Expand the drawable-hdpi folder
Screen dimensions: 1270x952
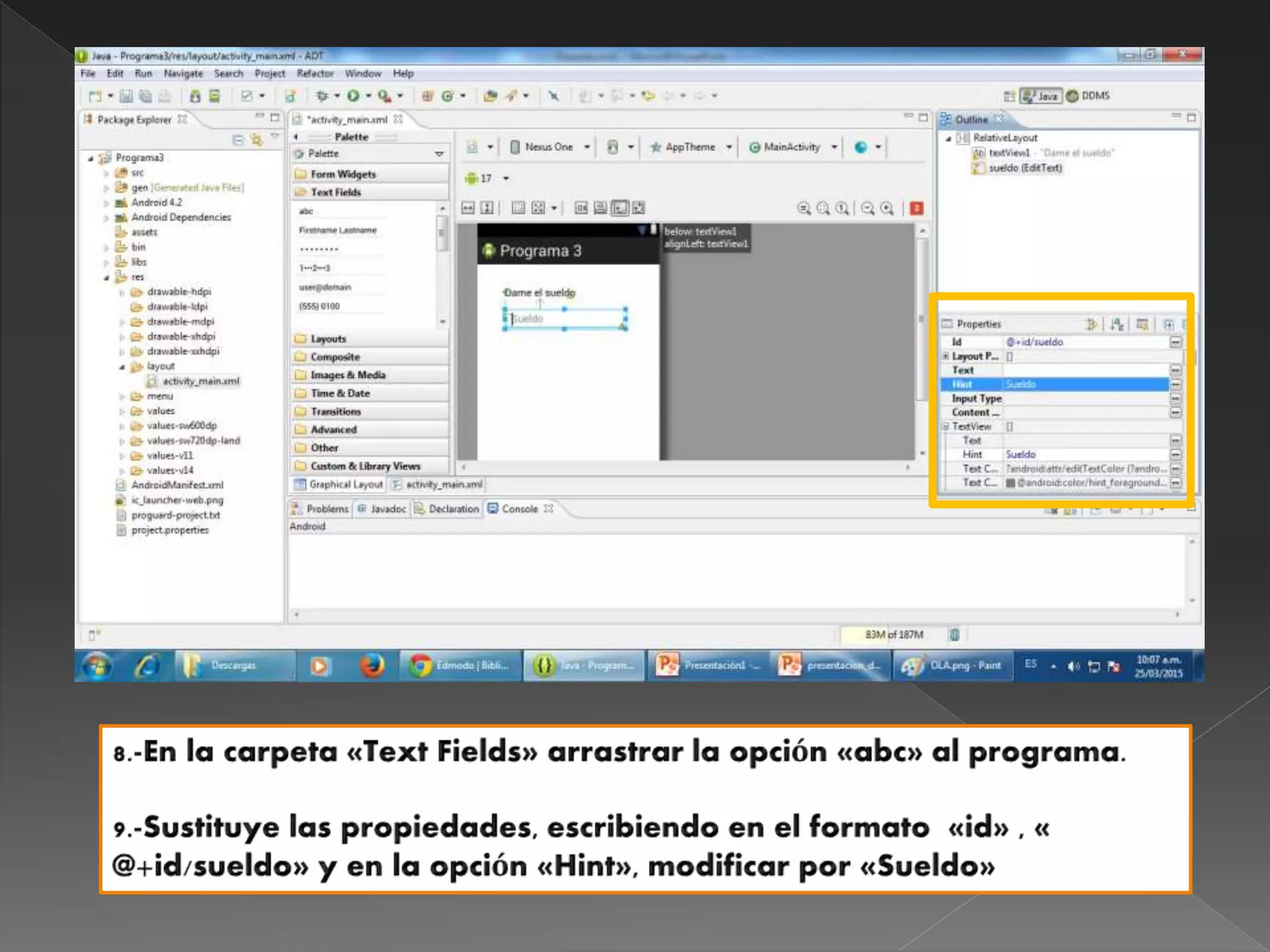pos(122,292)
